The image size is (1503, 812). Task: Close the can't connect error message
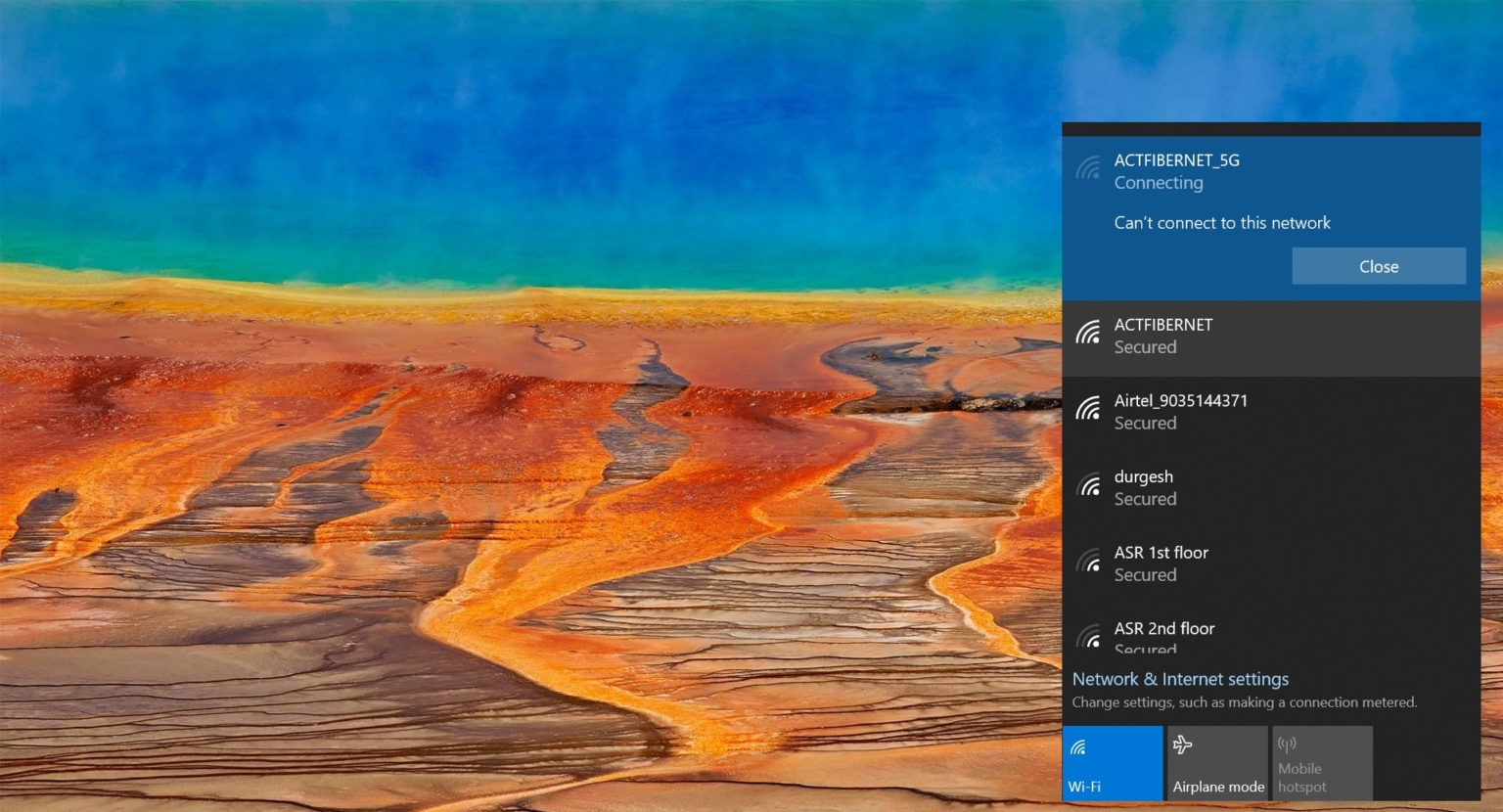pos(1378,265)
